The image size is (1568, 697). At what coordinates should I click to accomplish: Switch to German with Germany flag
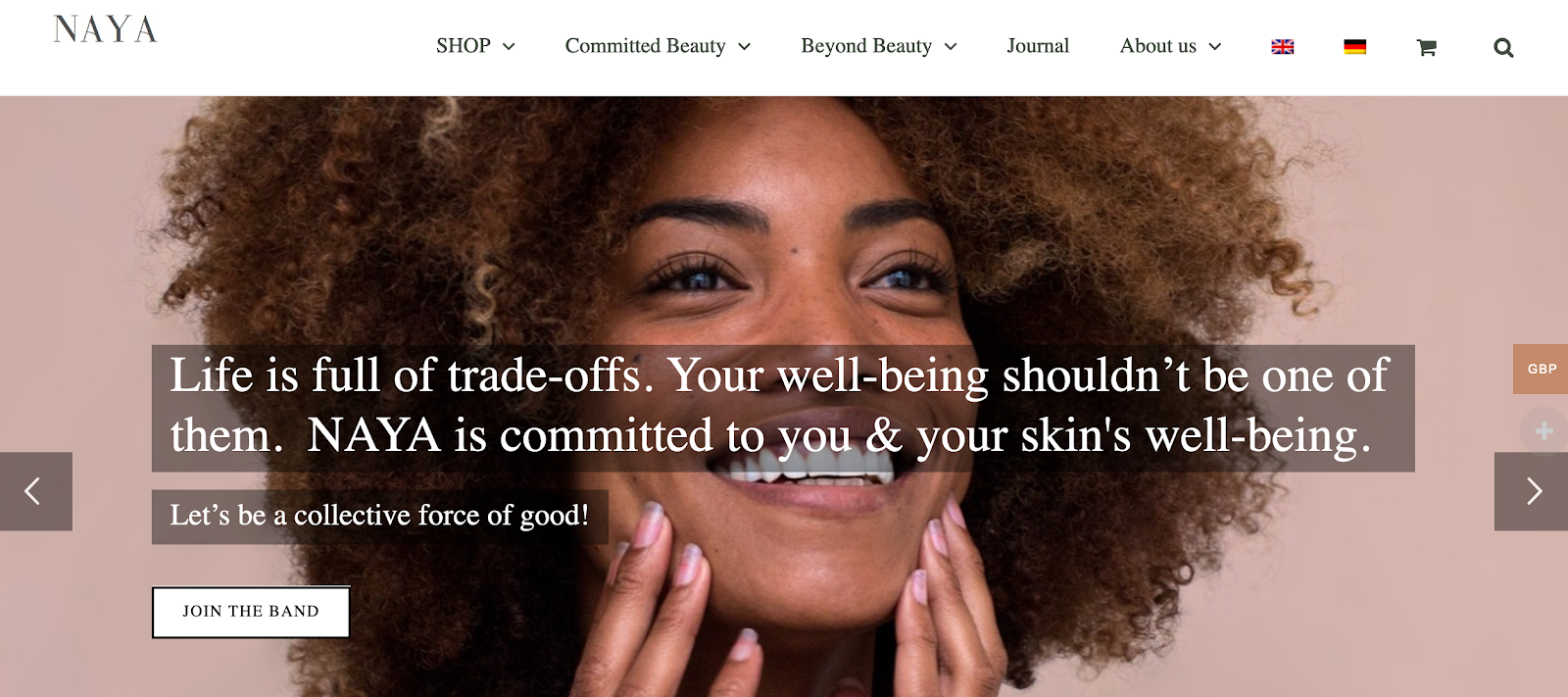click(x=1355, y=46)
